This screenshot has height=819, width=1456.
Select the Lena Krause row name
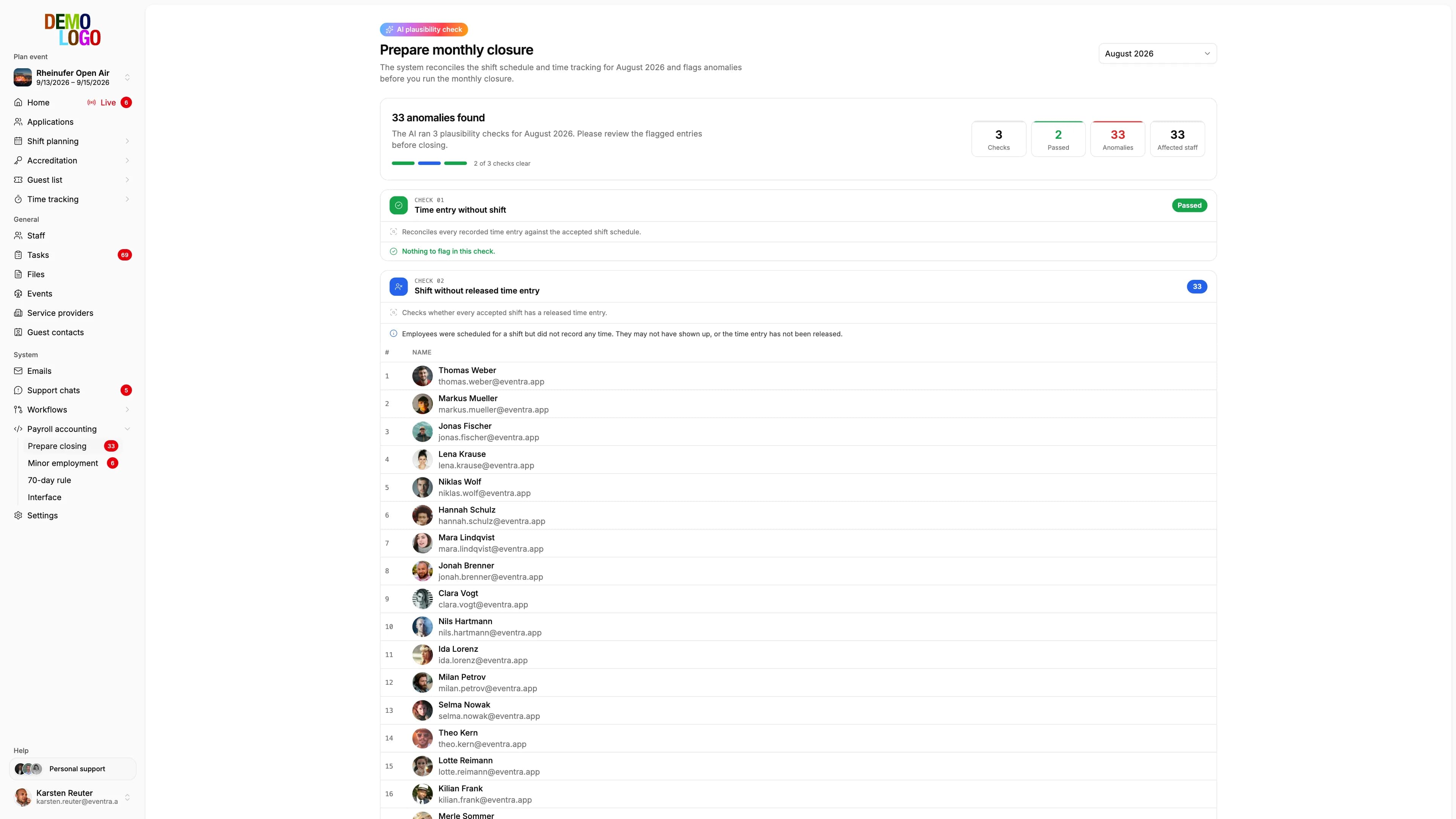[x=462, y=454]
